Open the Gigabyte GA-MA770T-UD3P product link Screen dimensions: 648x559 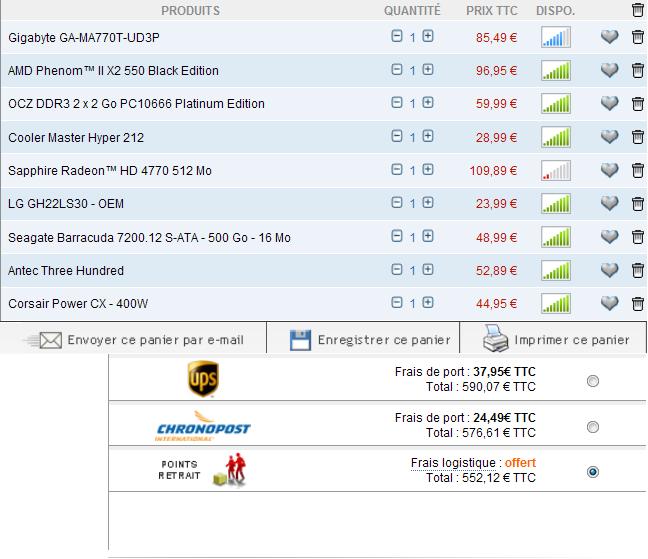[x=84, y=38]
